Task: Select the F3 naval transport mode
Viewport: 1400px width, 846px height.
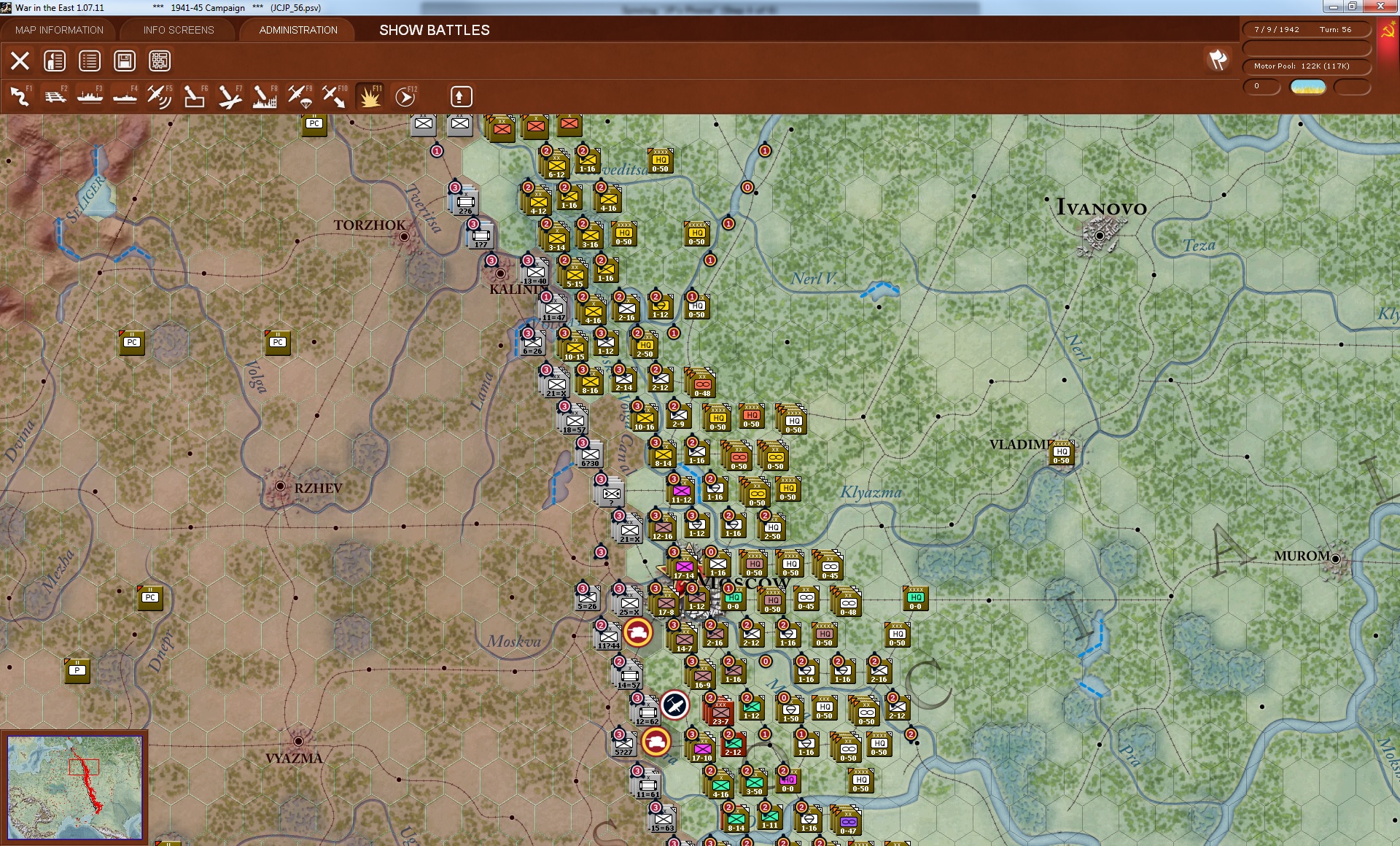Action: (x=90, y=96)
